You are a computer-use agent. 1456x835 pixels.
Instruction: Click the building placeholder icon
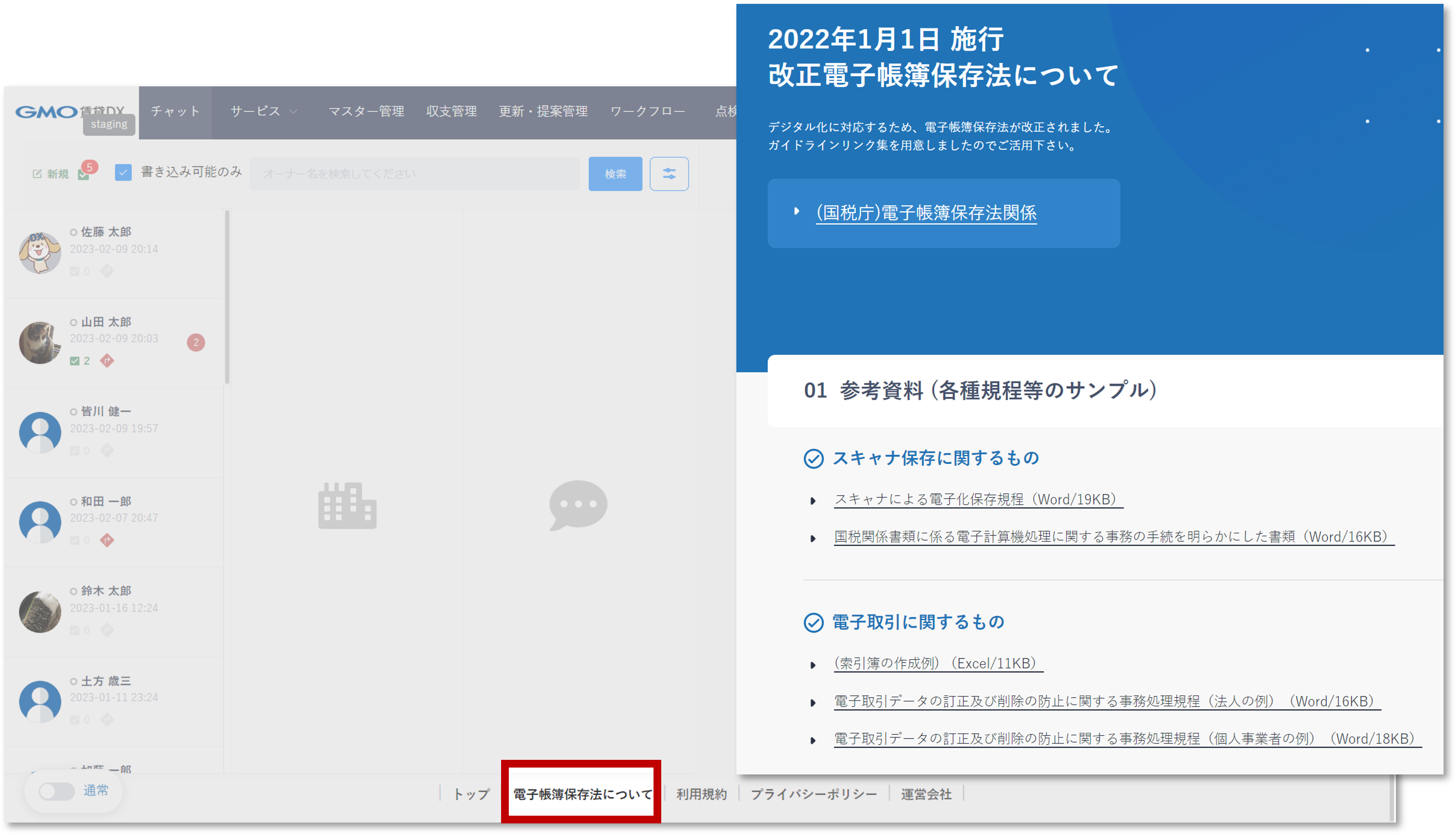(347, 505)
